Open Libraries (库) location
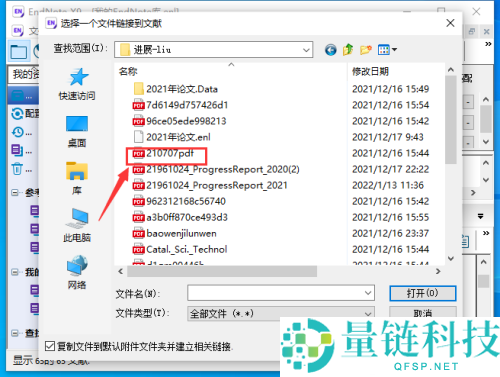500x377 pixels. pos(77,178)
